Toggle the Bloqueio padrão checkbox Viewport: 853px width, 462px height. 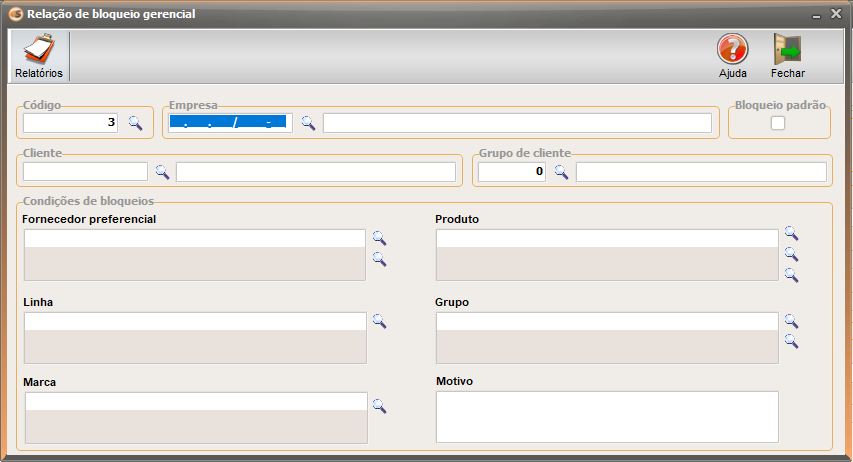(x=778, y=123)
